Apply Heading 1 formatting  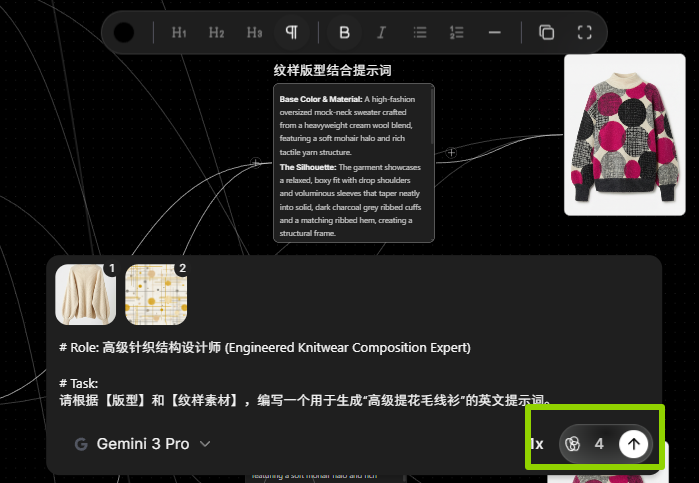click(179, 32)
